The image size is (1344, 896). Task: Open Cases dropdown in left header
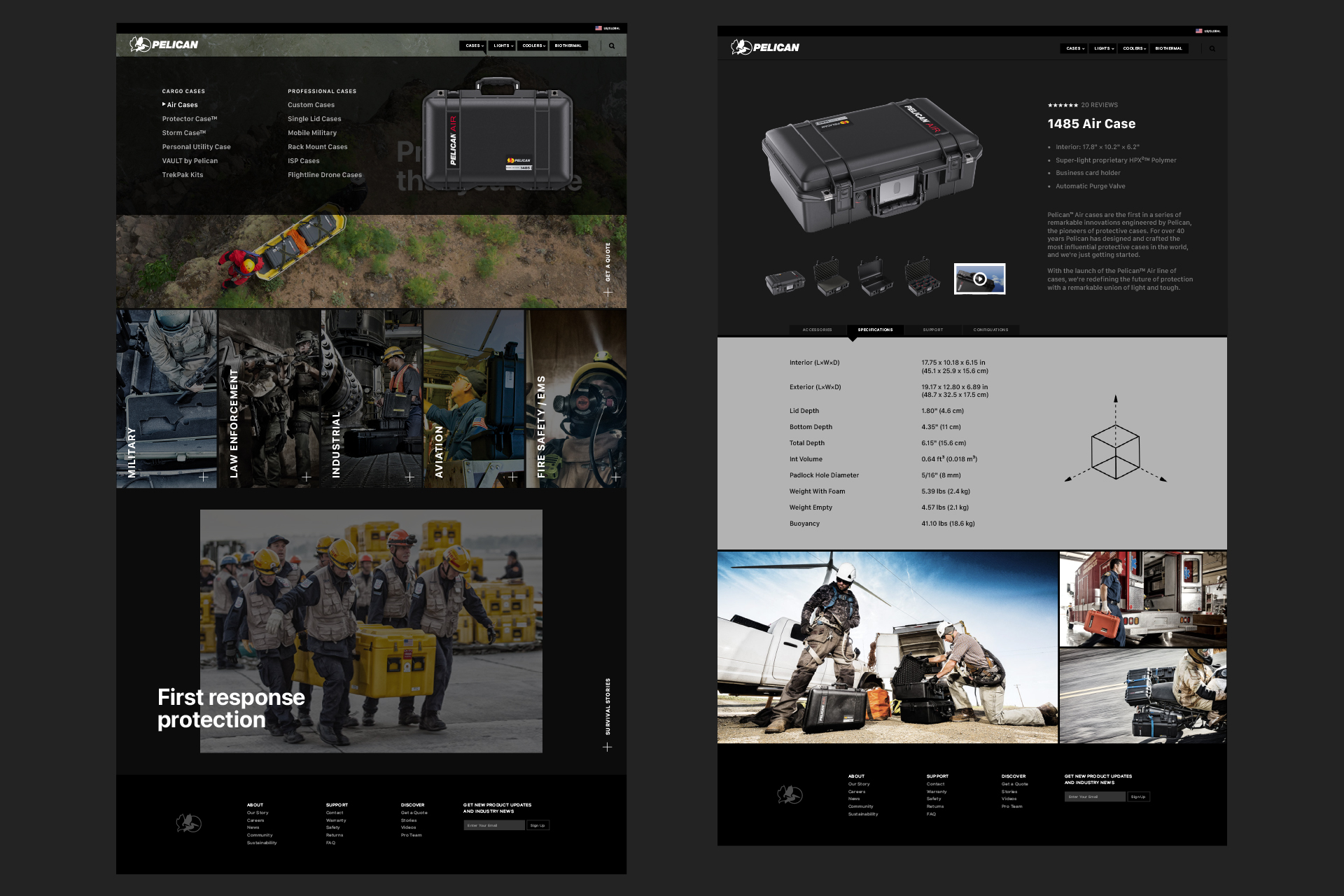(474, 46)
